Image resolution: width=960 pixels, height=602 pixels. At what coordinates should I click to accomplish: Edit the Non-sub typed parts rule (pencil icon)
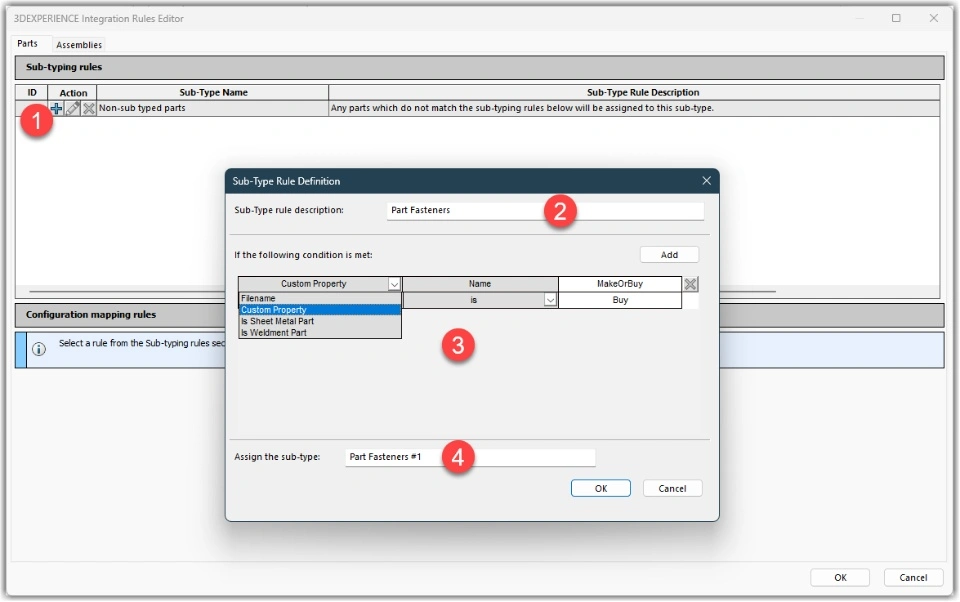point(73,108)
